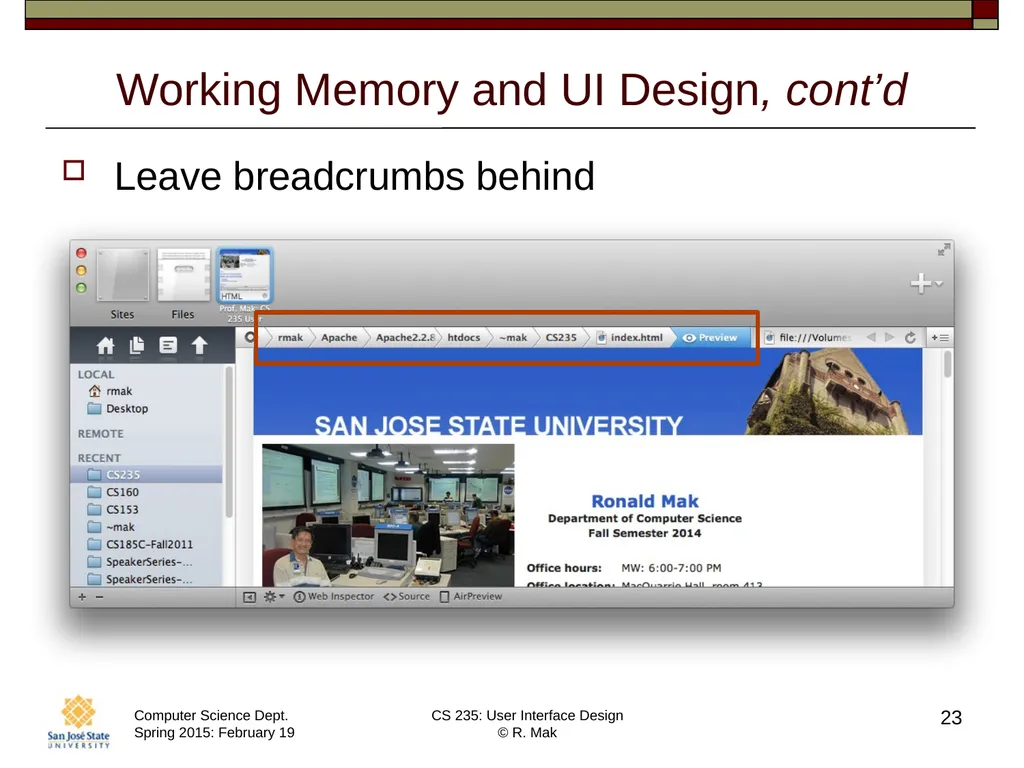Collapse the sidebar with the panel arrow icon
The height and width of the screenshot is (768, 1024).
pos(249,597)
